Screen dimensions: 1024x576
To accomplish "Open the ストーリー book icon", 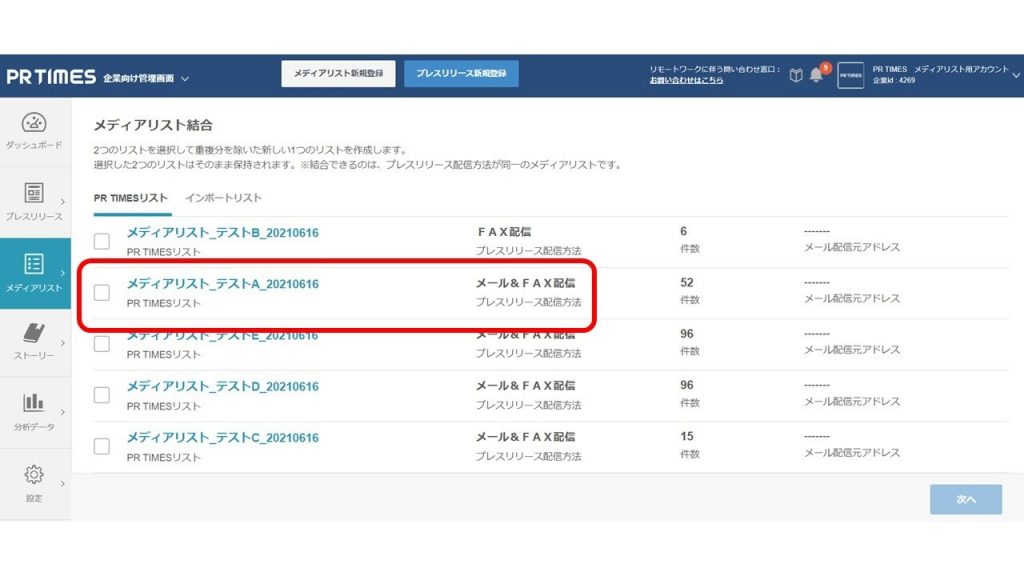I will pos(34,334).
